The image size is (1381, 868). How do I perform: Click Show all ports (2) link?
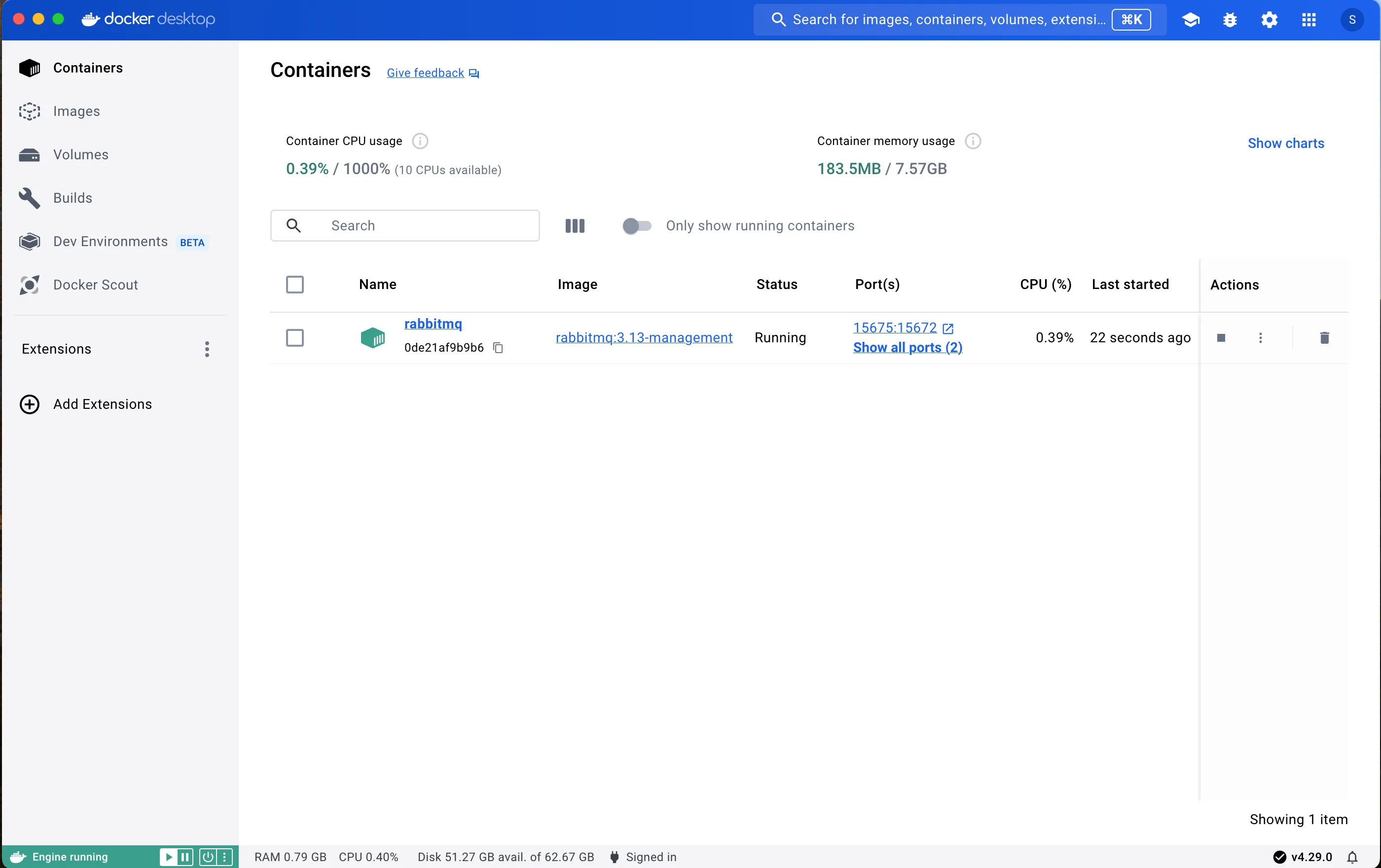tap(908, 347)
